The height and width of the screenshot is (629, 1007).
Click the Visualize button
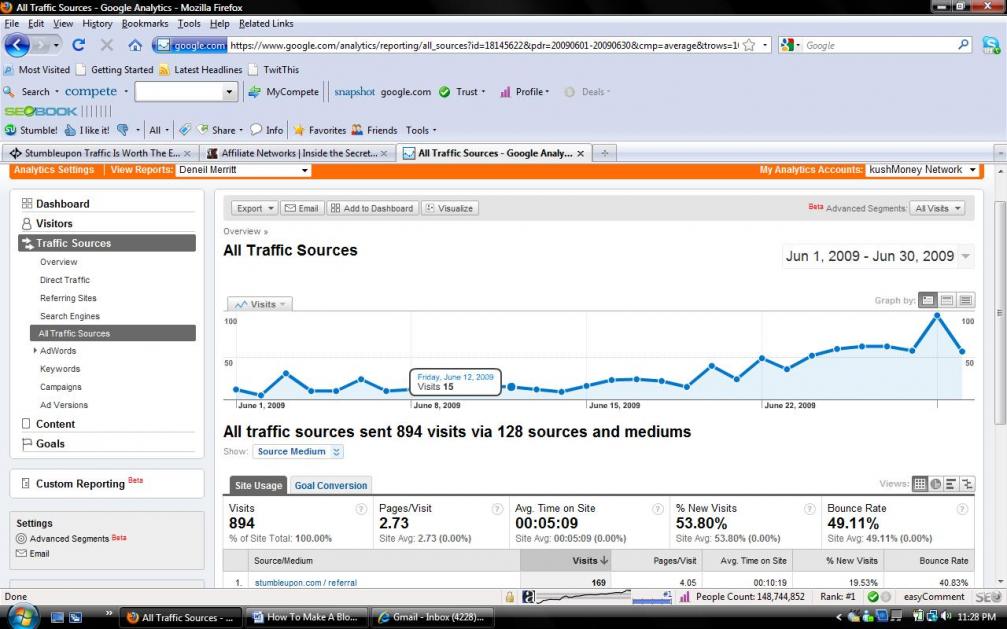[450, 208]
